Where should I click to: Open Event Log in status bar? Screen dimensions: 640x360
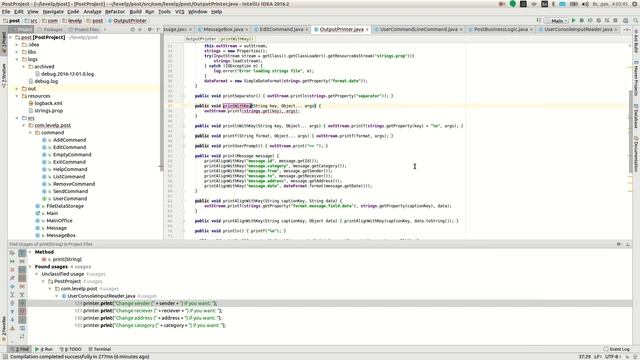click(617, 349)
